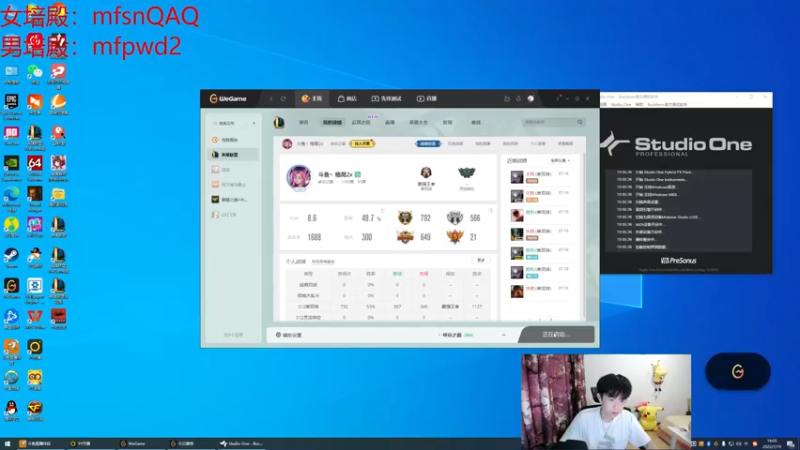The height and width of the screenshot is (450, 800).
Task: Open the WPS Office desktop icon
Action: [x=35, y=319]
